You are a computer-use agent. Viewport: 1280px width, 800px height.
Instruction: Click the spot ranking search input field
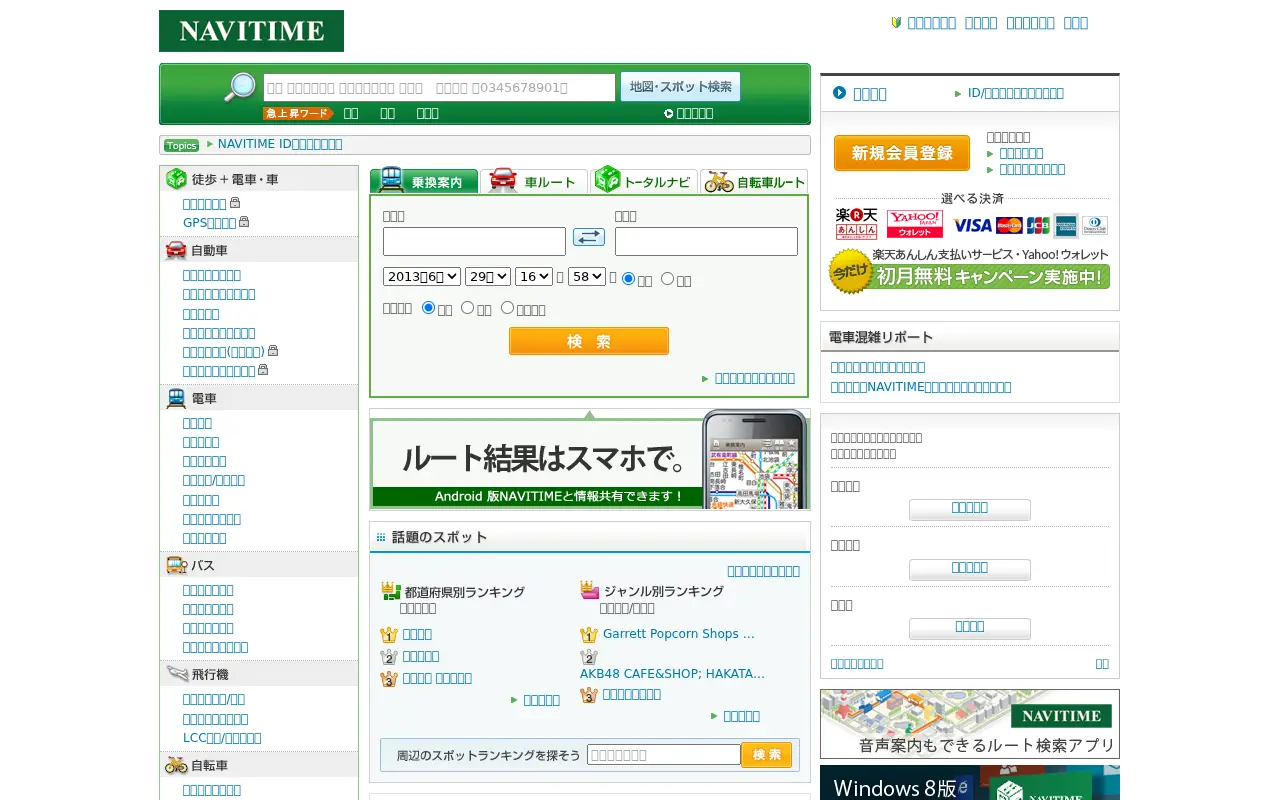pos(664,755)
